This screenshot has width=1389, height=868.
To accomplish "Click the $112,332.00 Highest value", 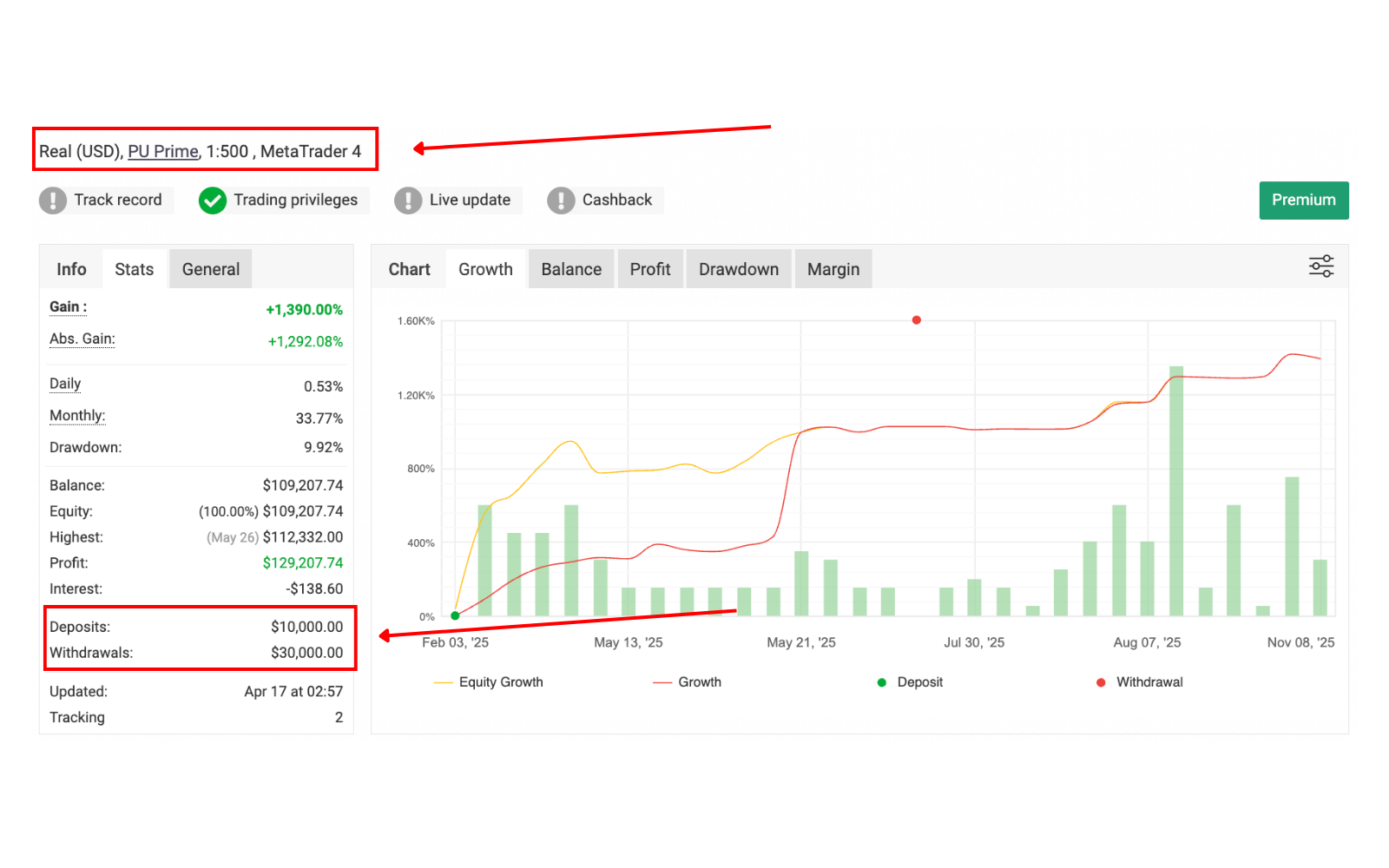I will (303, 538).
